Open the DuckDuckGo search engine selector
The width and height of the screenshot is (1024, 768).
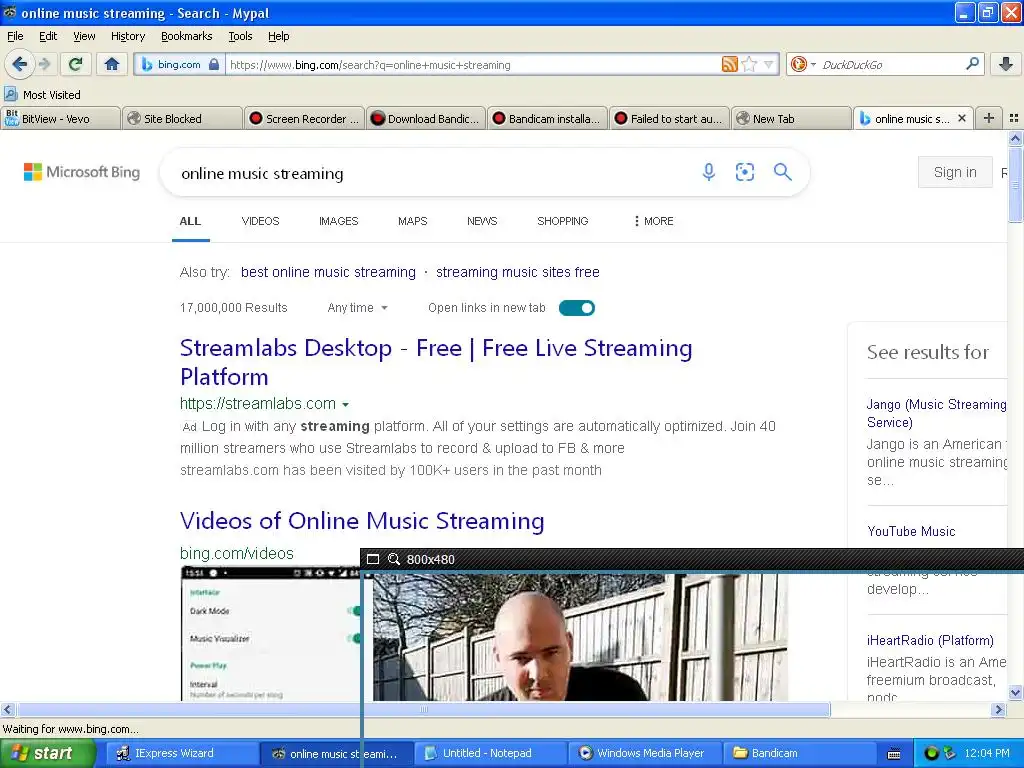coord(802,64)
